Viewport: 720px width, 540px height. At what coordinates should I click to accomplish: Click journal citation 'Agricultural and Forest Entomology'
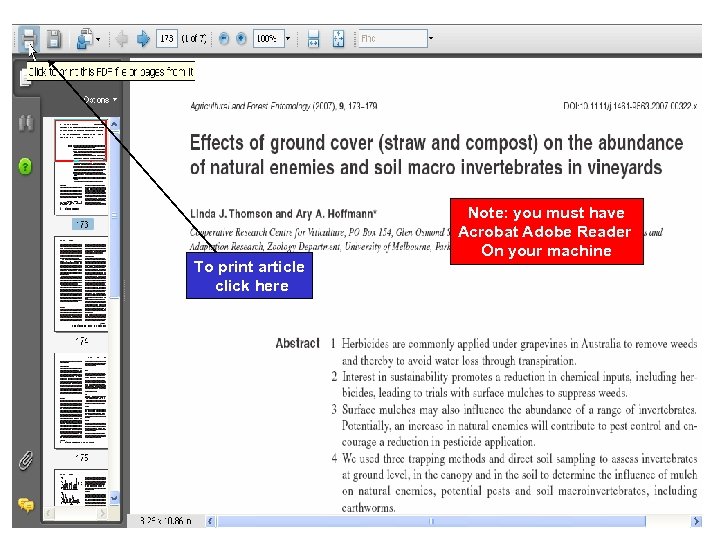(x=283, y=106)
